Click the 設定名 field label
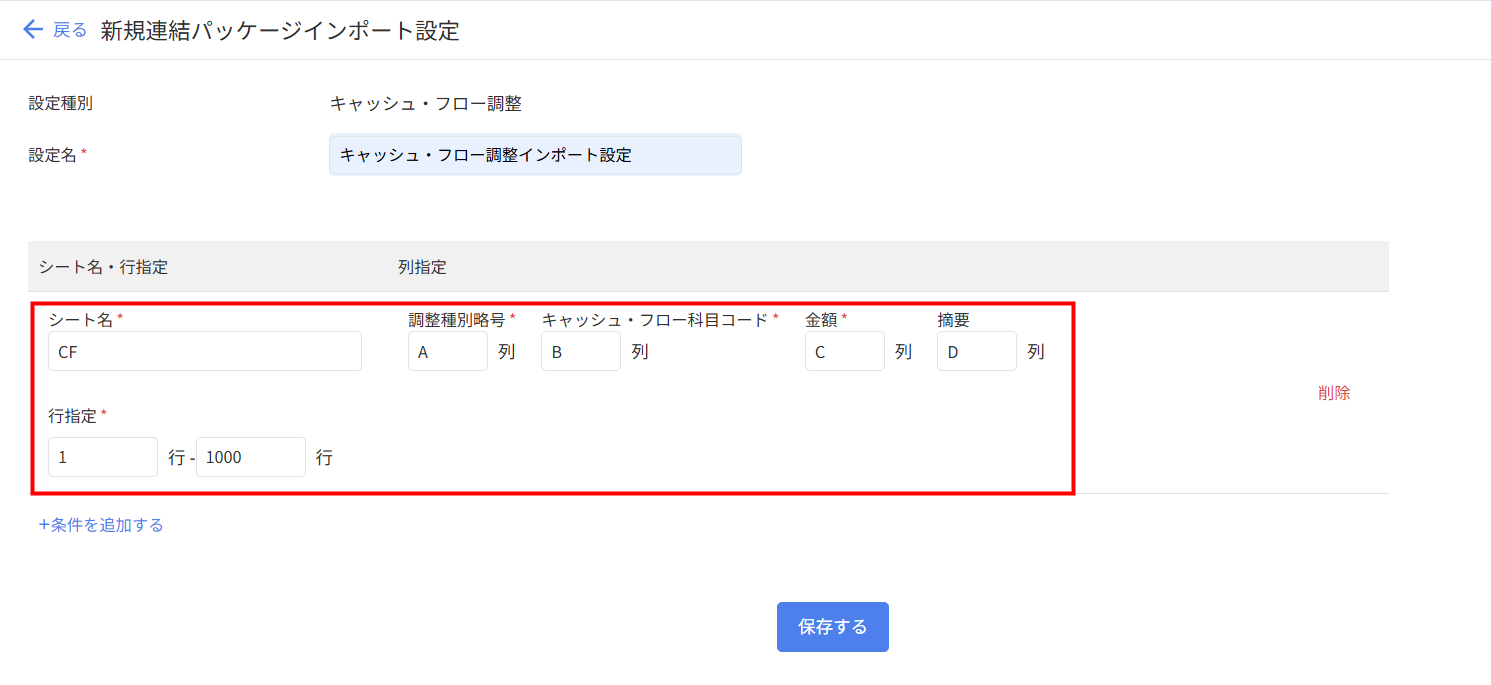Screen dimensions: 1491x685 [52, 155]
